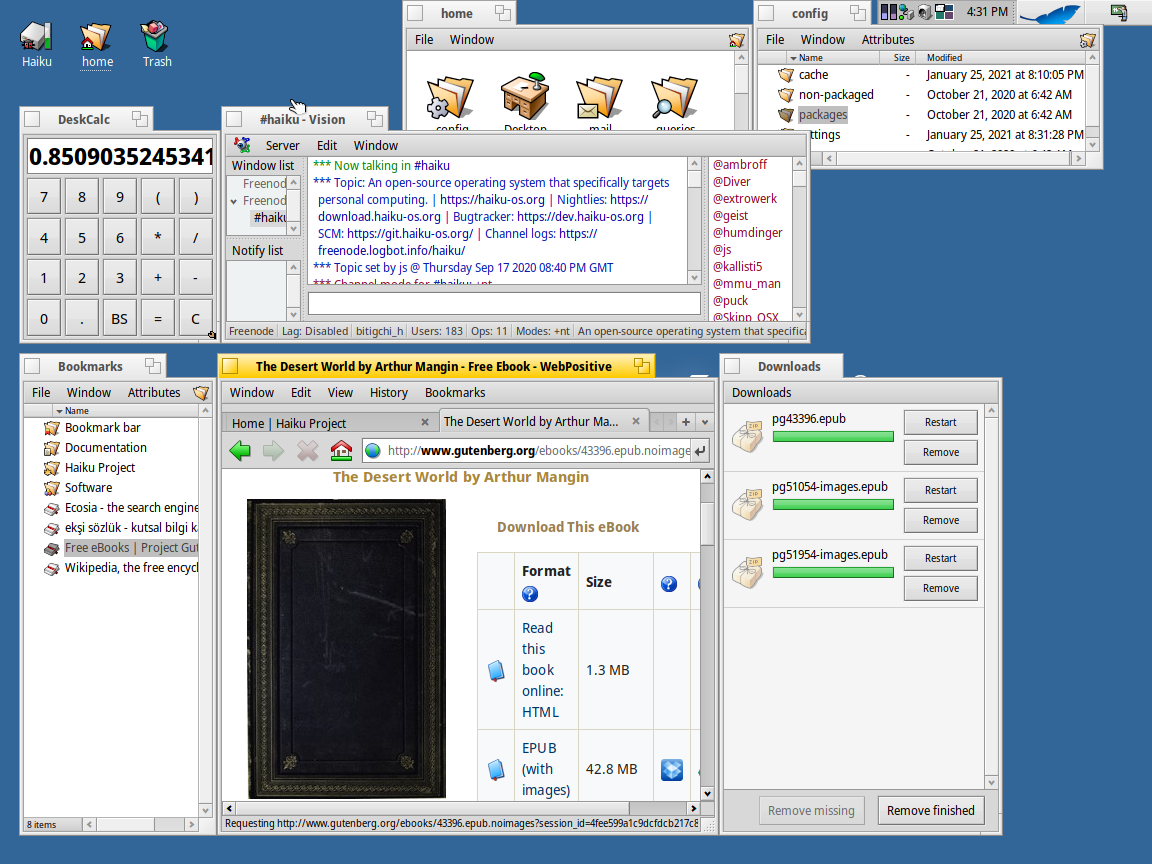
Task: Open History menu in WebPositive
Action: (389, 392)
